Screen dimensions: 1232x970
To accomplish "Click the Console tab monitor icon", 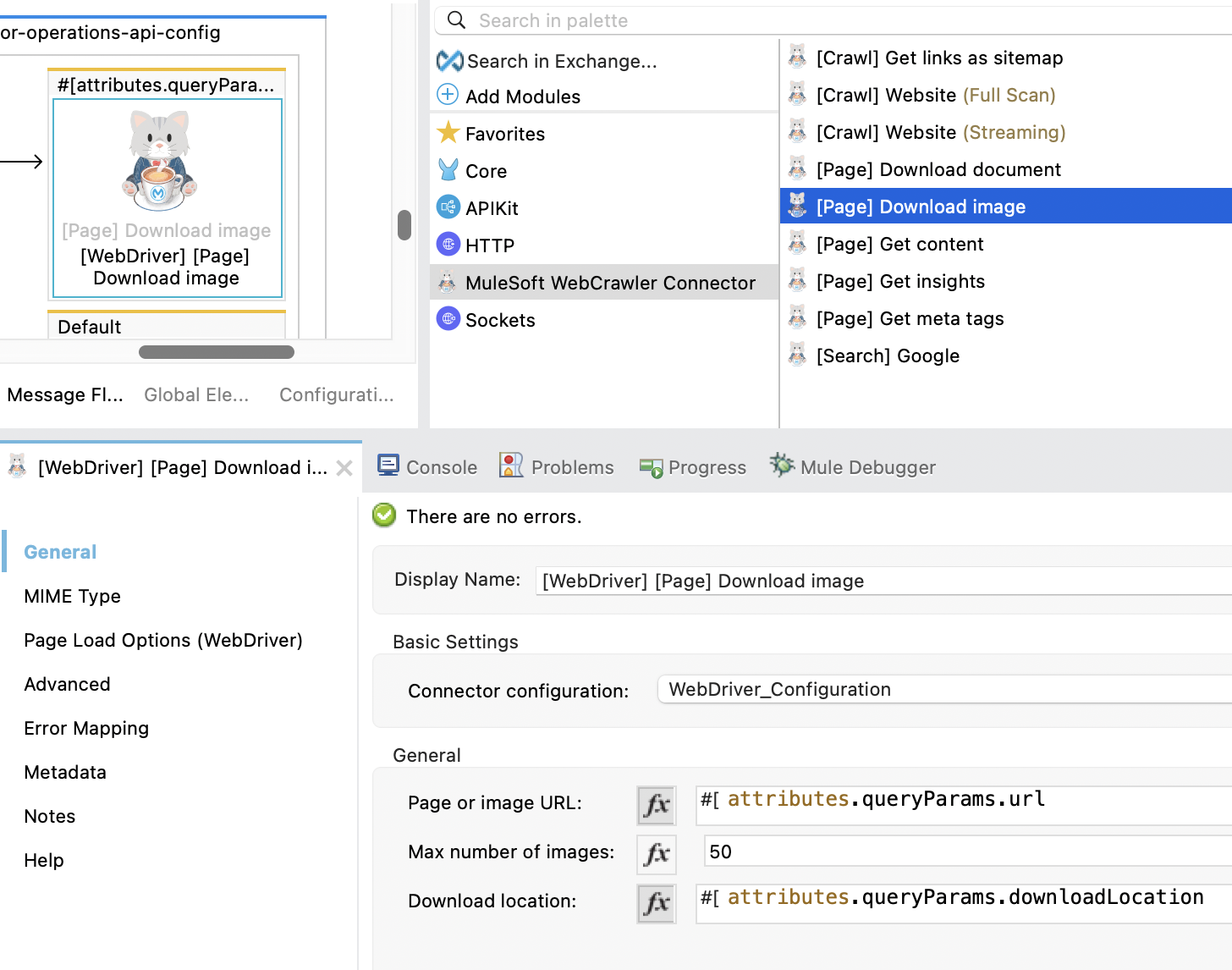I will click(x=388, y=466).
